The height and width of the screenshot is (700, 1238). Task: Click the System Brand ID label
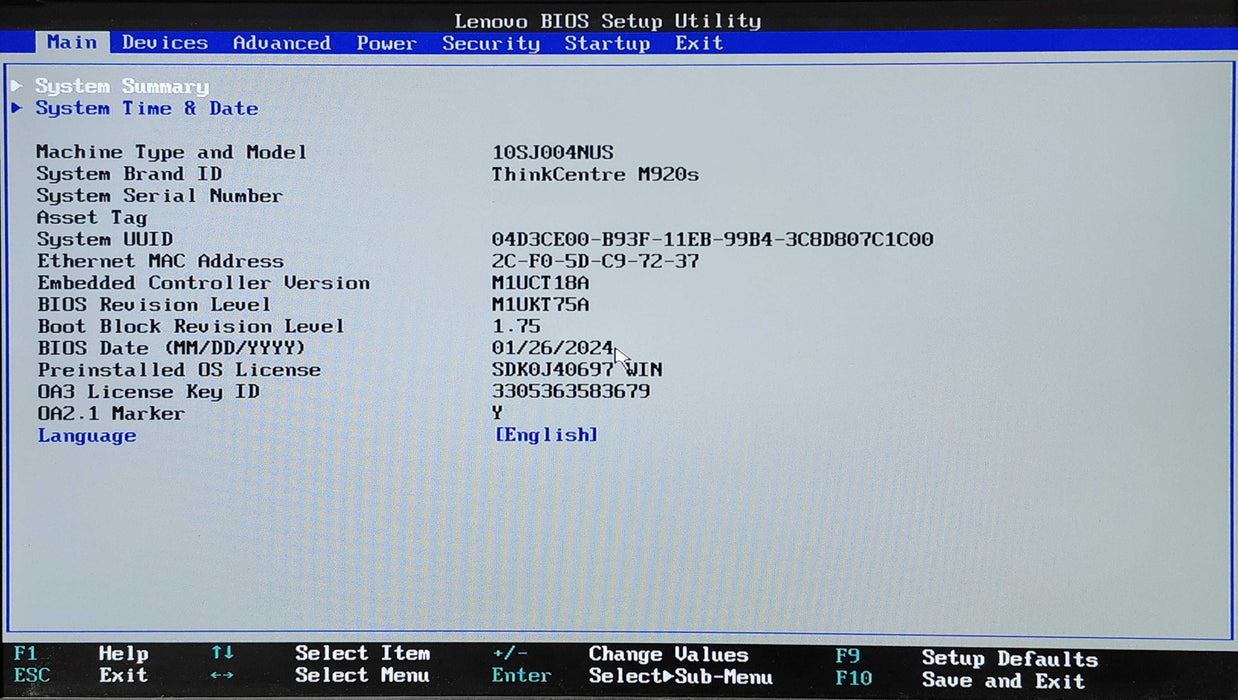pyautogui.click(x=129, y=174)
